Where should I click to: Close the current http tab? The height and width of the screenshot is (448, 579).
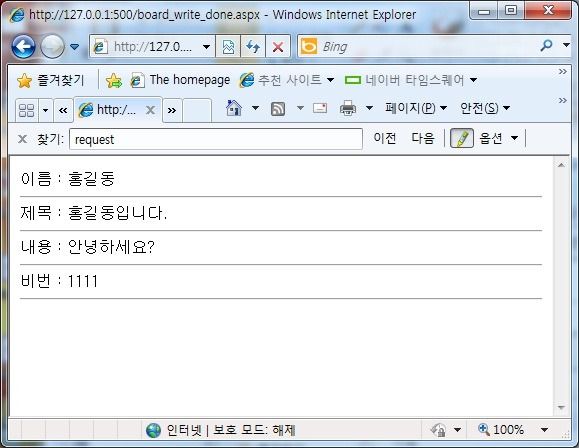[150, 110]
